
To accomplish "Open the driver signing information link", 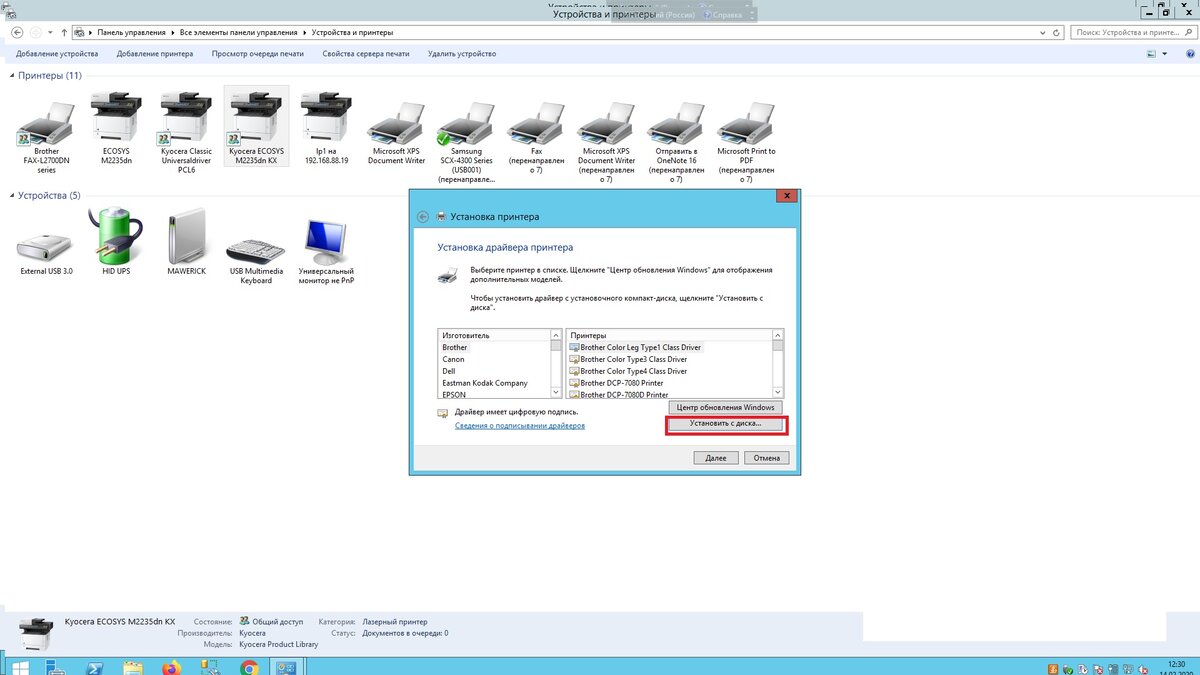I will (x=520, y=426).
